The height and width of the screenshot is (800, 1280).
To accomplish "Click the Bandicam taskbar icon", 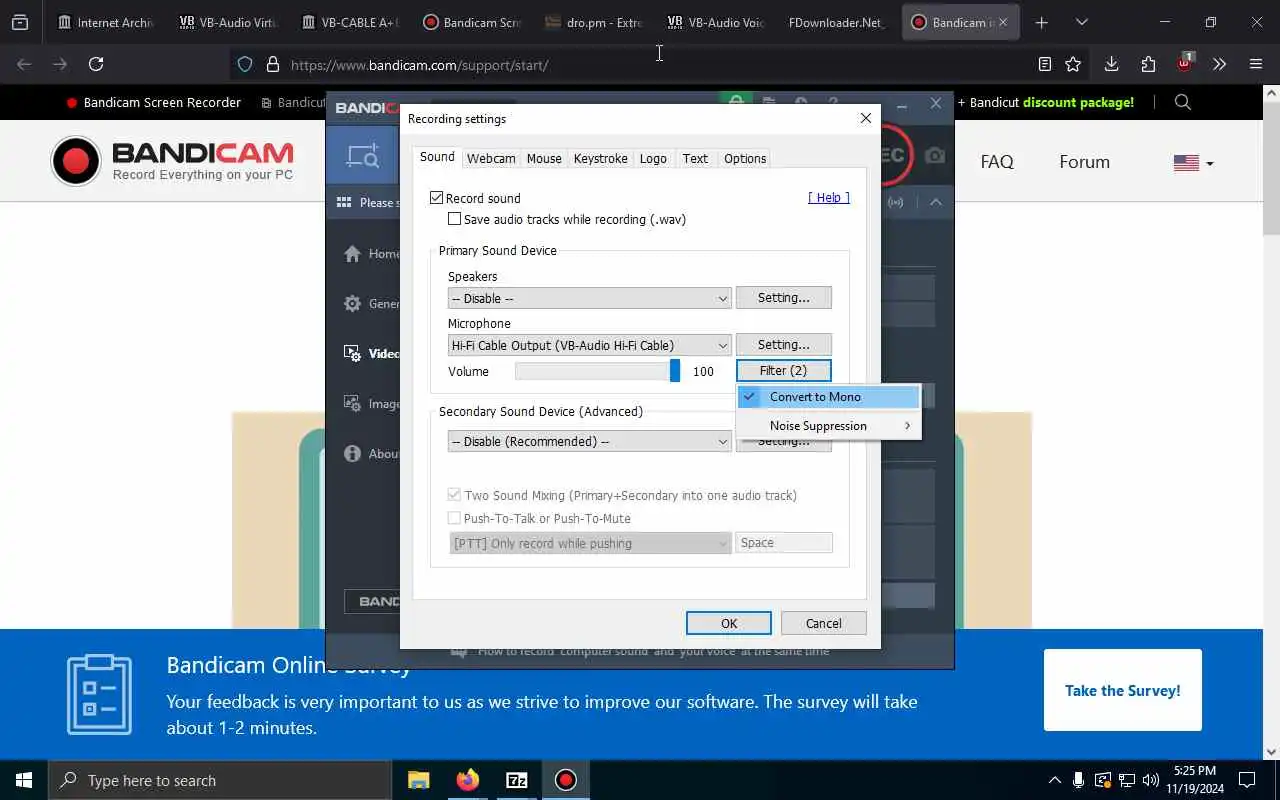I will click(x=566, y=780).
